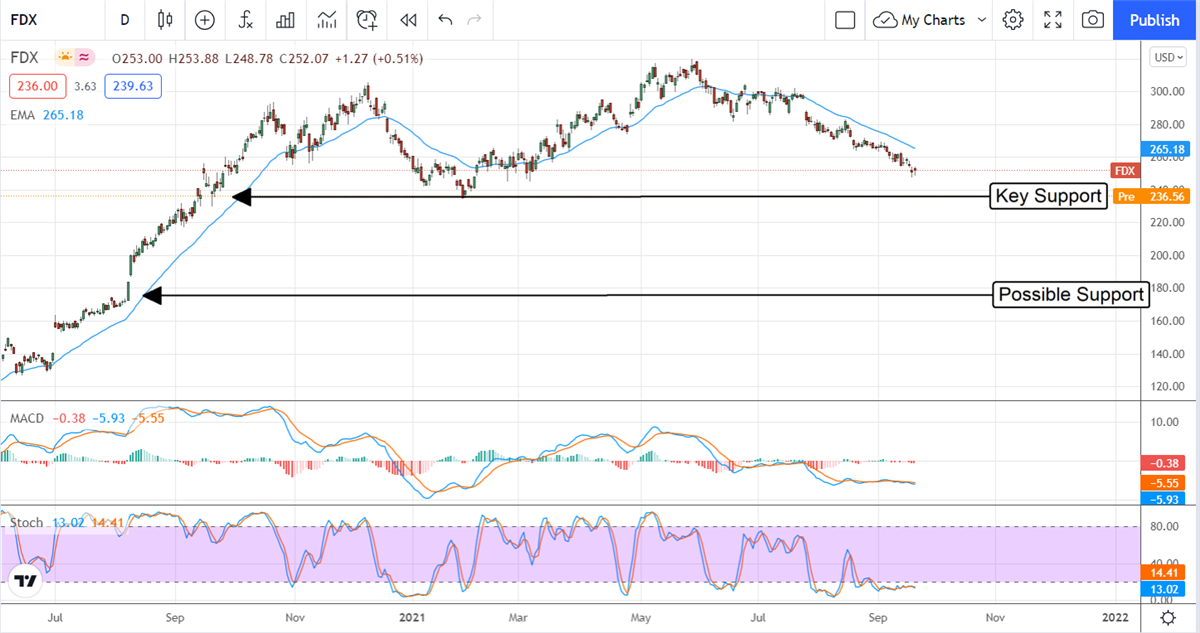Screen dimensions: 1200x633
Task: Open the candlestick chart style selector
Action: point(165,20)
